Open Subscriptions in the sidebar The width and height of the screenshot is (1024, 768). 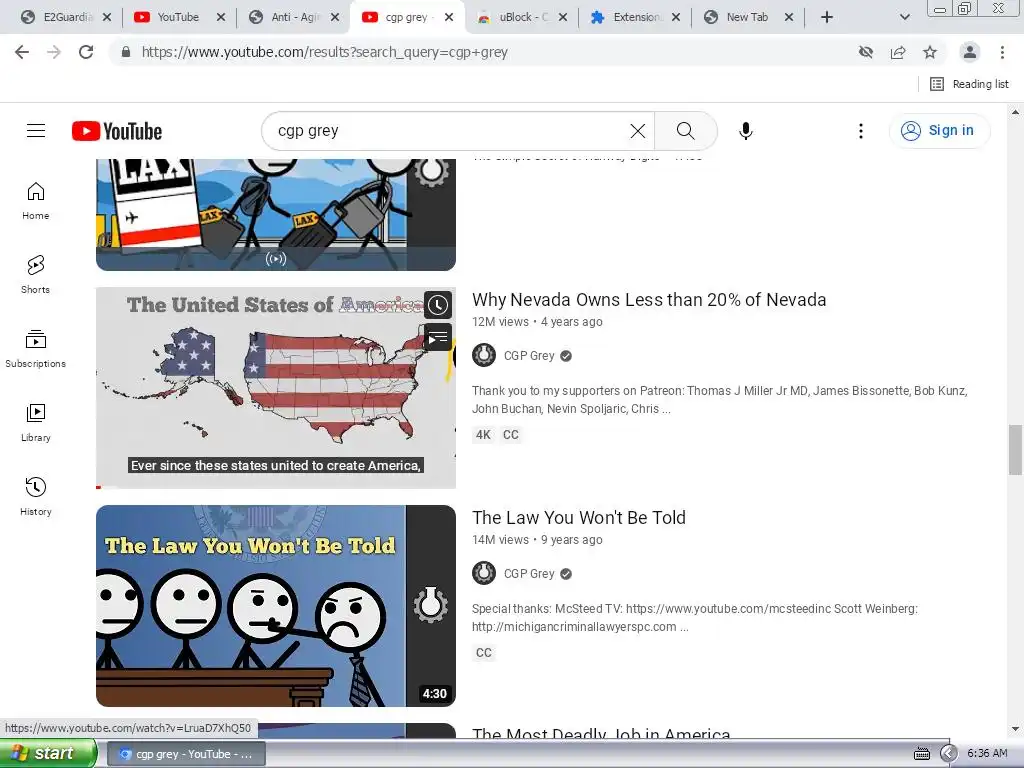coord(36,349)
